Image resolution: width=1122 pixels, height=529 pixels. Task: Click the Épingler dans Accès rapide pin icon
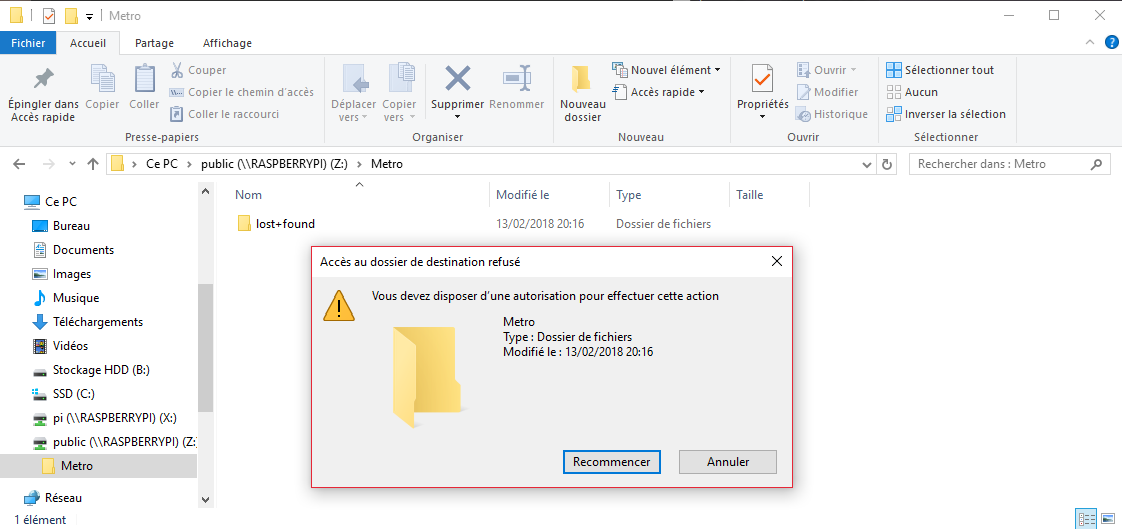[43, 79]
